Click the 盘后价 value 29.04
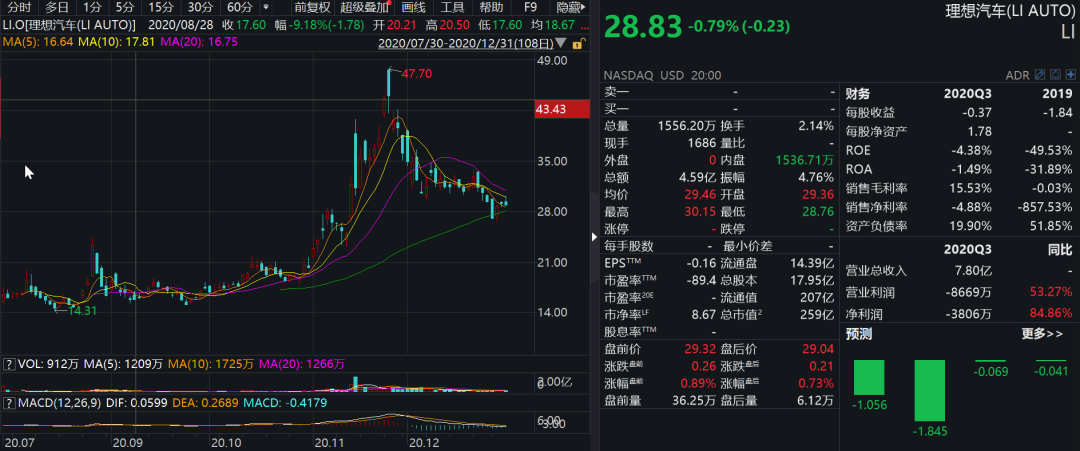The width and height of the screenshot is (1080, 451). tap(820, 349)
